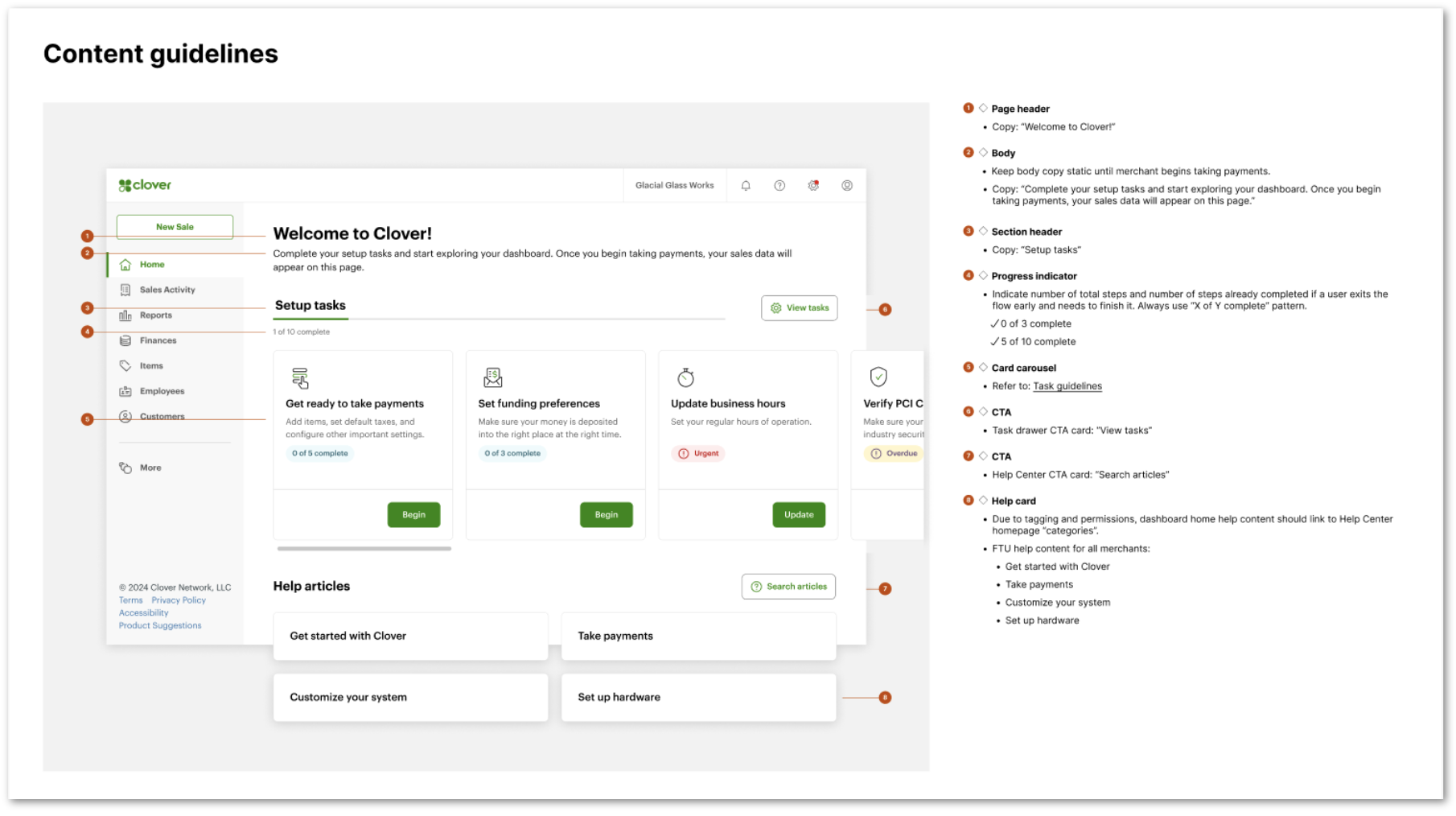This screenshot has width=1456, height=816.
Task: Click the Sales Activity receipt icon
Action: click(125, 290)
